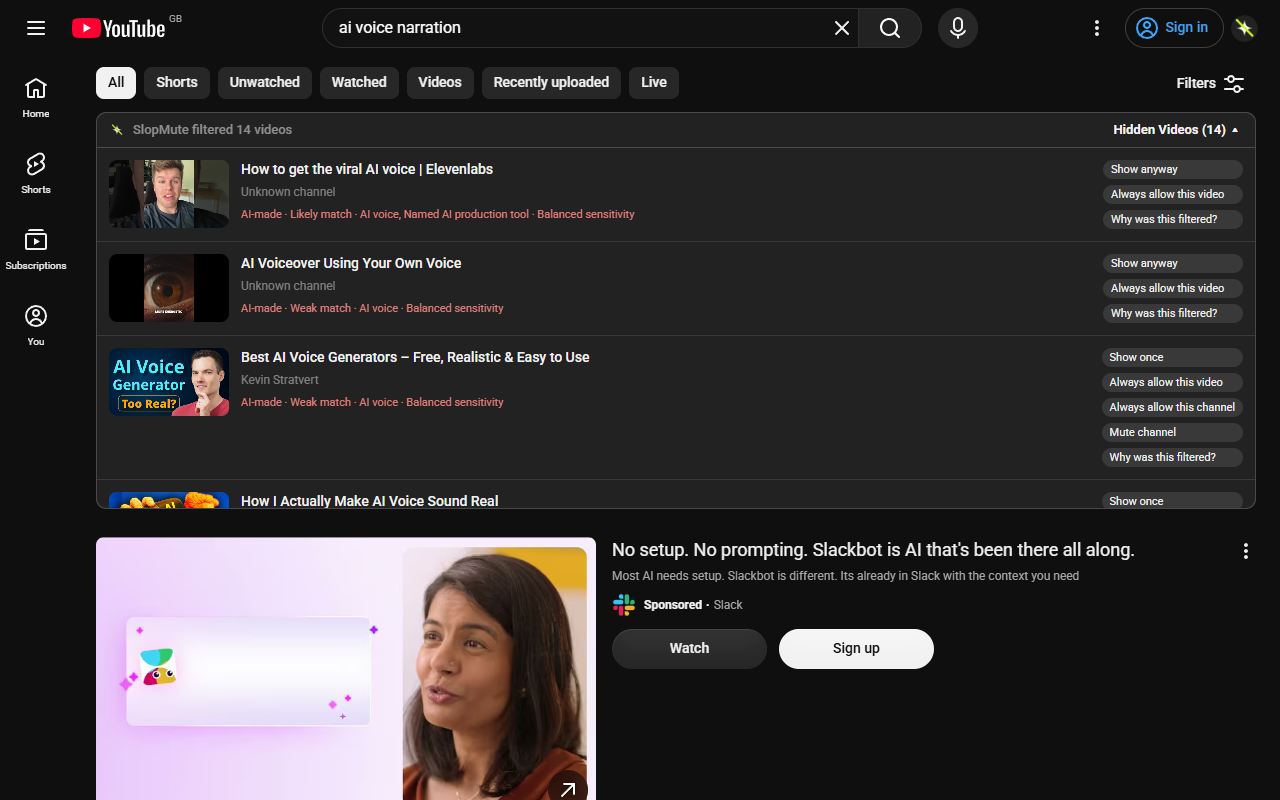Select the Watched filter chip
This screenshot has width=1280, height=800.
coord(359,83)
